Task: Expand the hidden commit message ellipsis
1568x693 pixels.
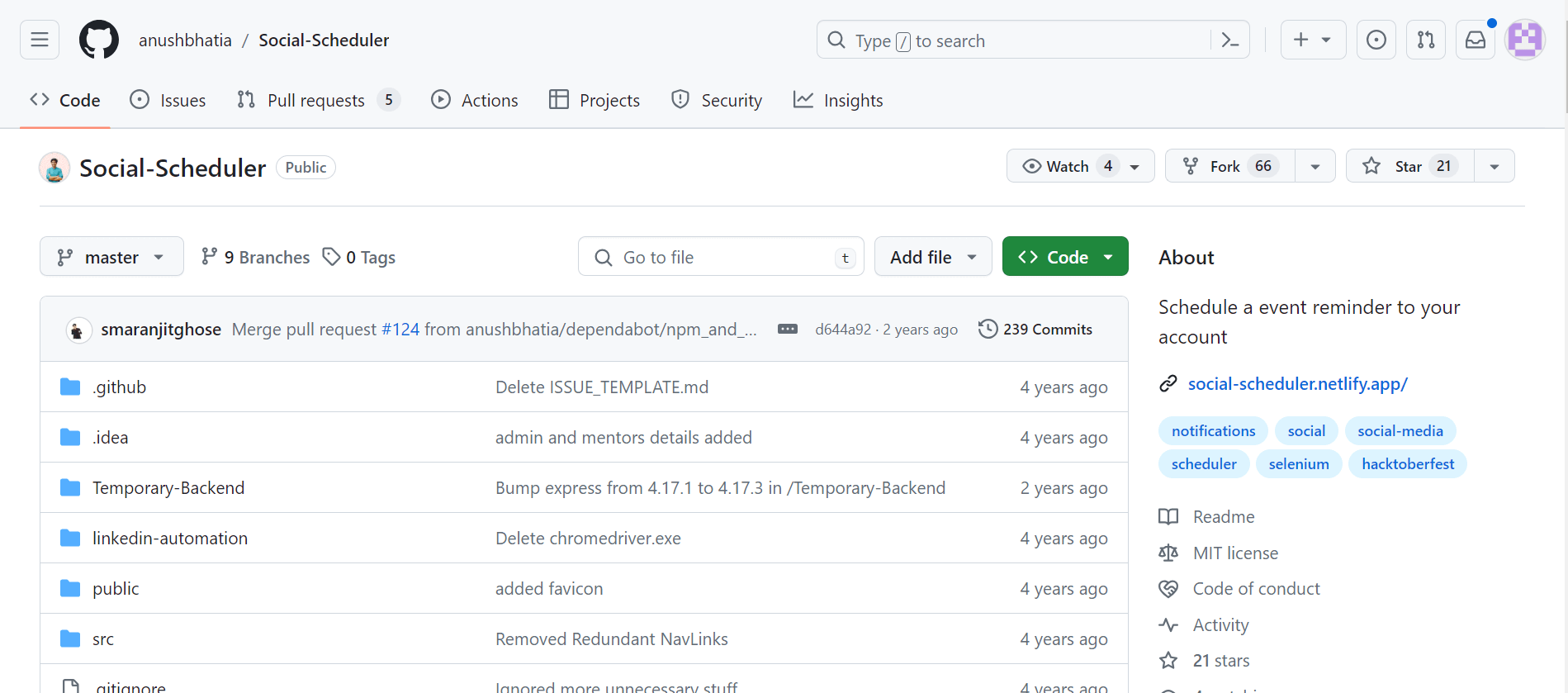Action: point(788,329)
